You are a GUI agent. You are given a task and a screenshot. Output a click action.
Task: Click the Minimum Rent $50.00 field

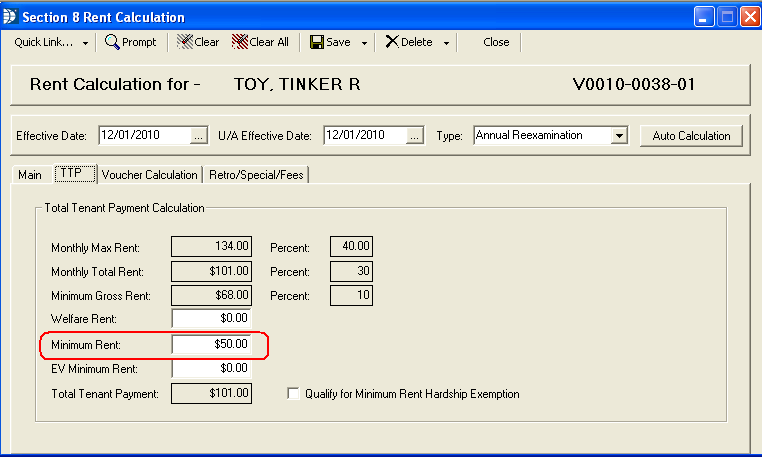click(211, 344)
